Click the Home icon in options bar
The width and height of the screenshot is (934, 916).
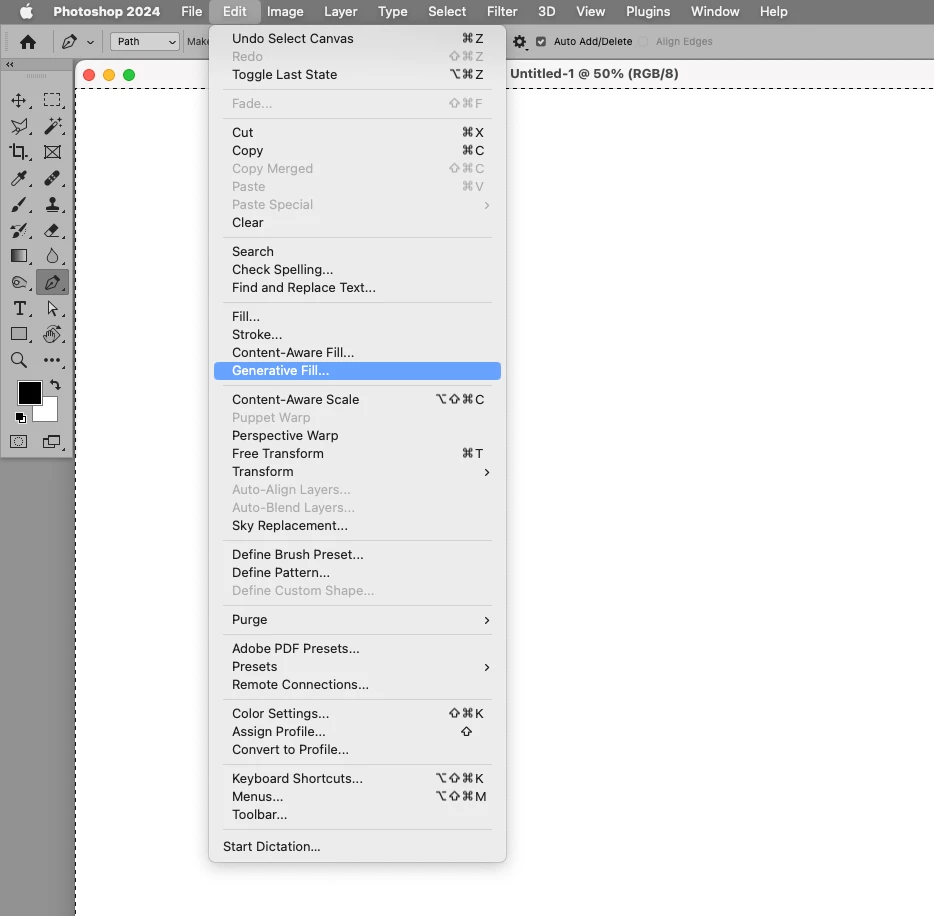point(28,42)
